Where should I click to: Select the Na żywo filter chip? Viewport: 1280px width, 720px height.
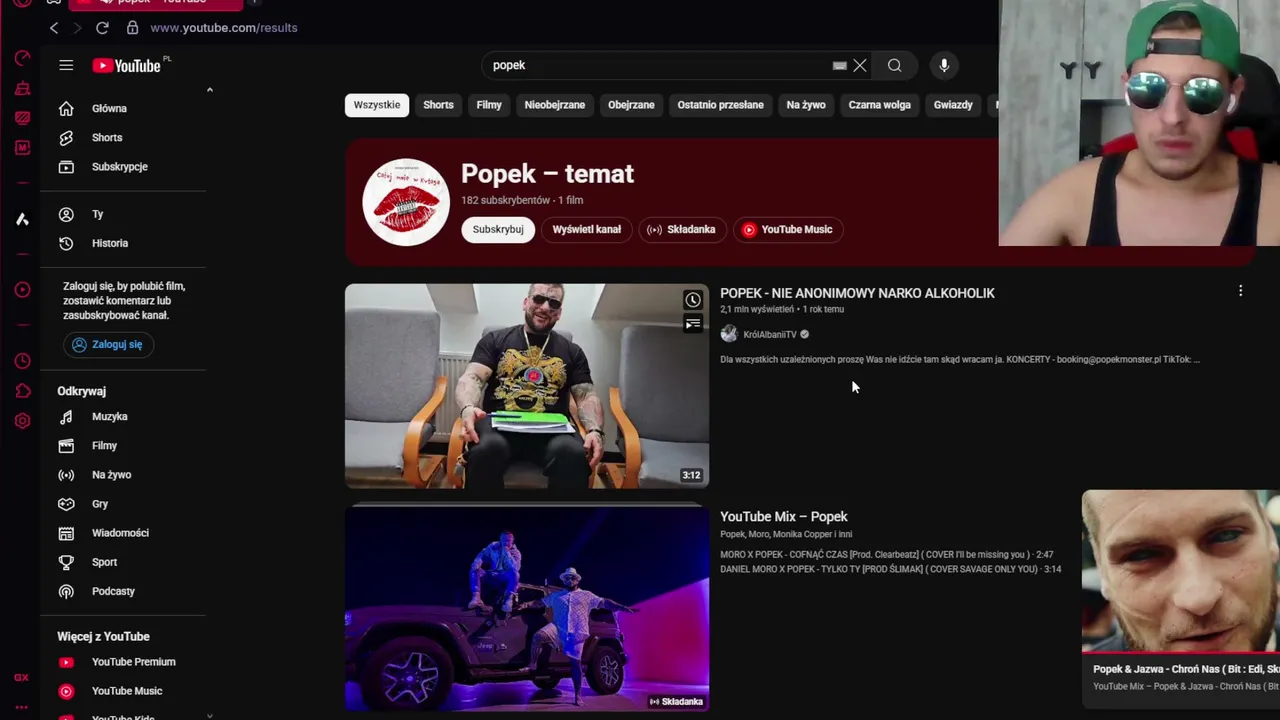(x=806, y=105)
